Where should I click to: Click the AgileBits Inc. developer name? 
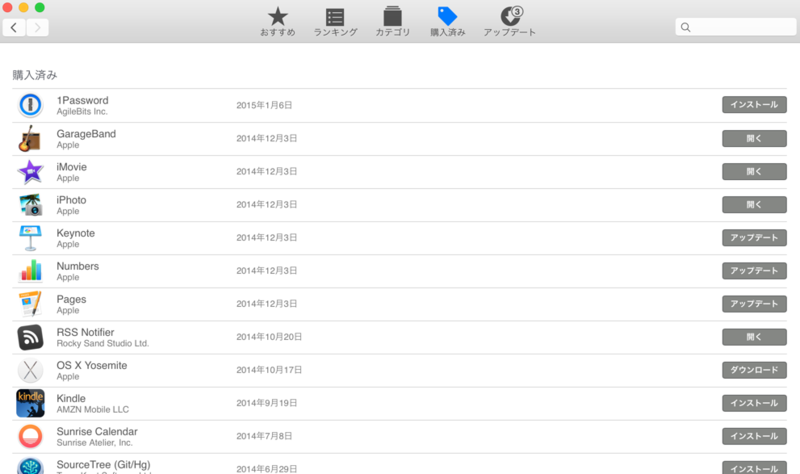(82, 112)
